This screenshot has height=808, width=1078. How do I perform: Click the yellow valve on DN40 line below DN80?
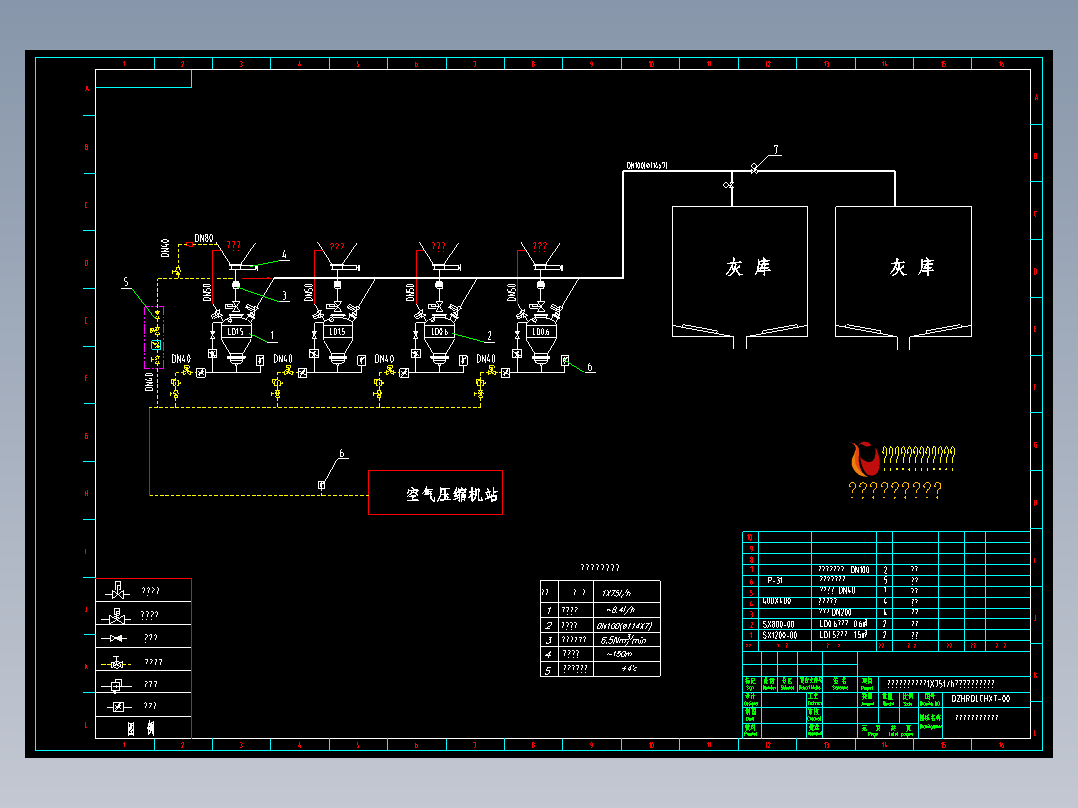point(177,272)
